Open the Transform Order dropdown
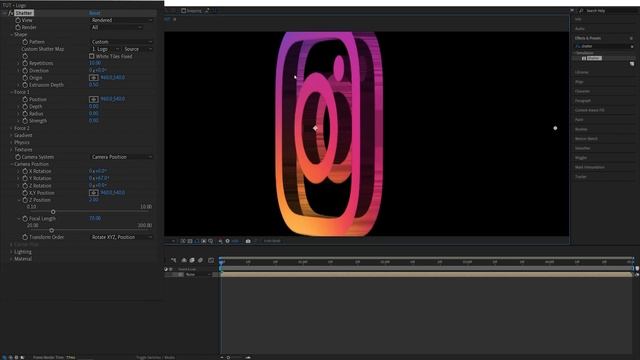Viewport: 640px width, 360px height. [x=122, y=237]
